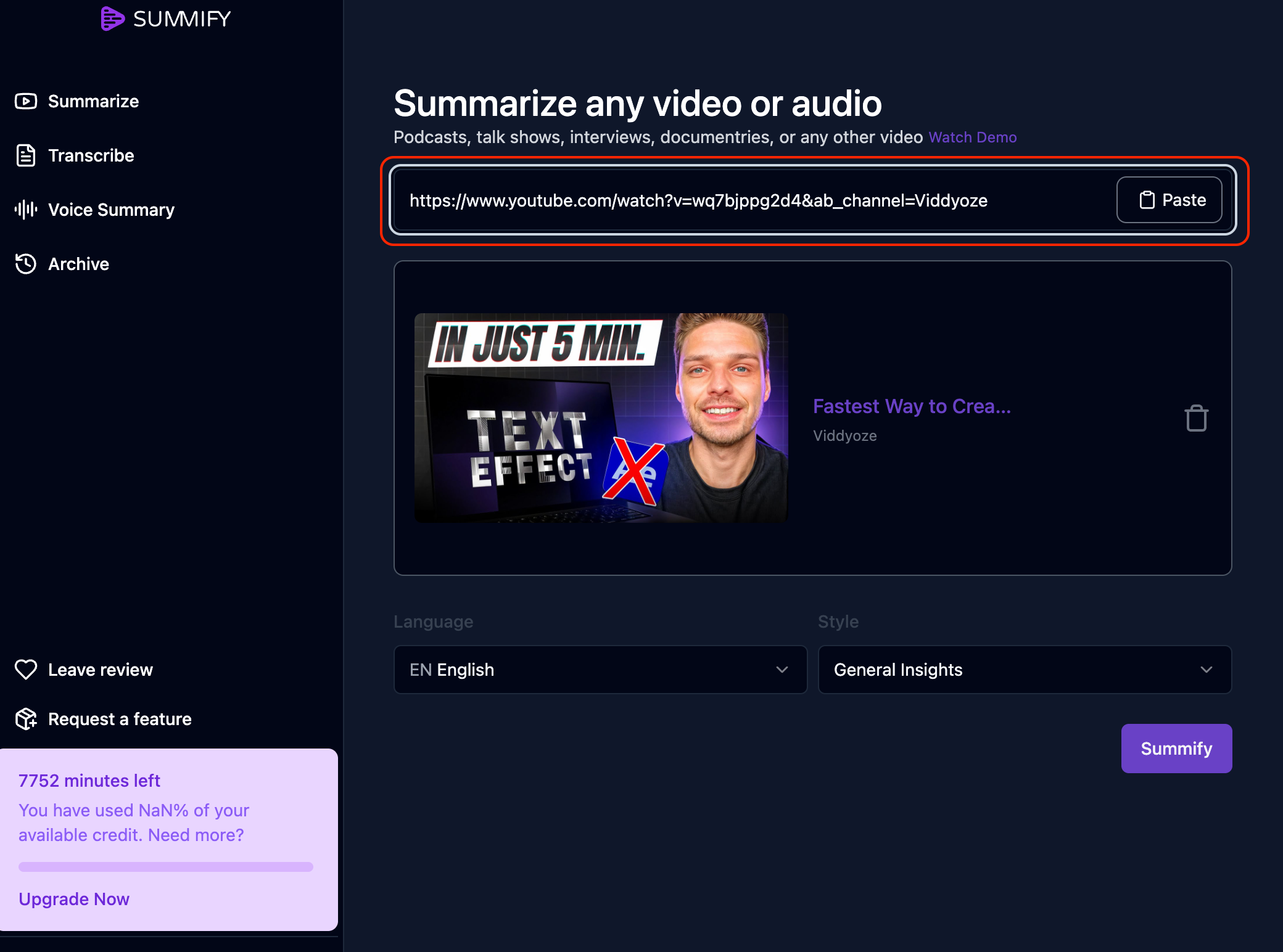Viewport: 1283px width, 952px height.
Task: Click the Style field label
Action: pyautogui.click(x=838, y=622)
